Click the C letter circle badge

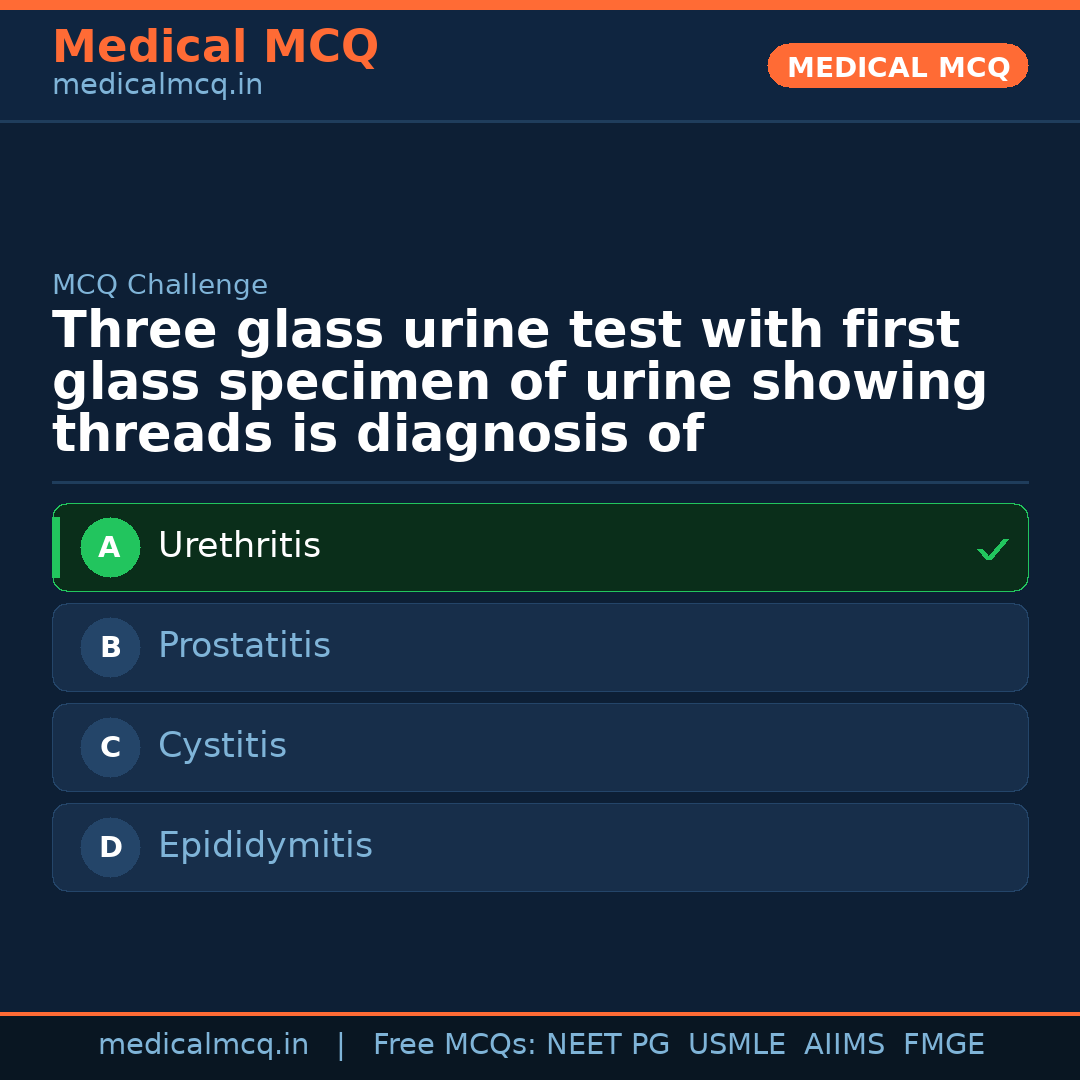[x=110, y=747]
